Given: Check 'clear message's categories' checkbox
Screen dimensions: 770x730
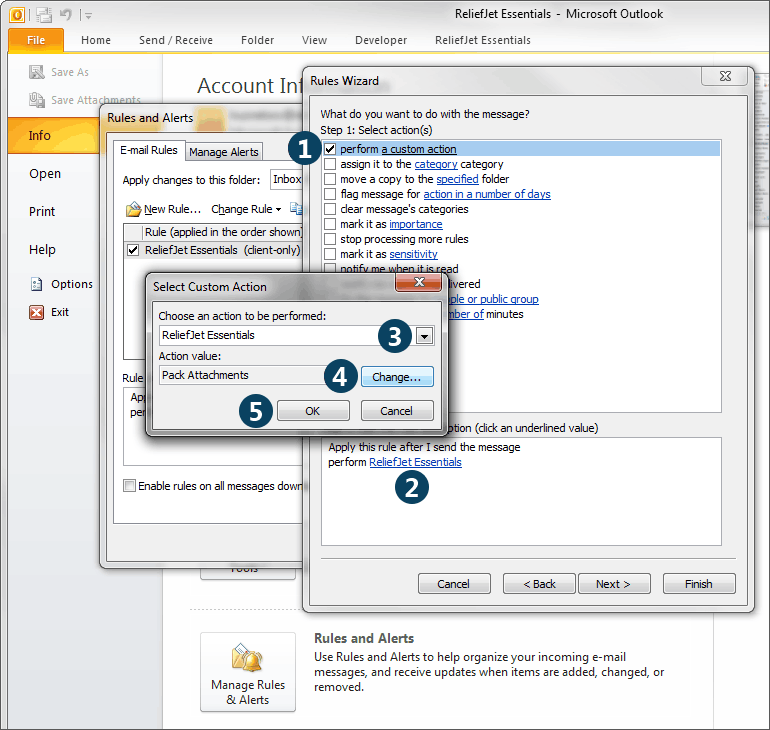Looking at the screenshot, I should click(x=330, y=209).
